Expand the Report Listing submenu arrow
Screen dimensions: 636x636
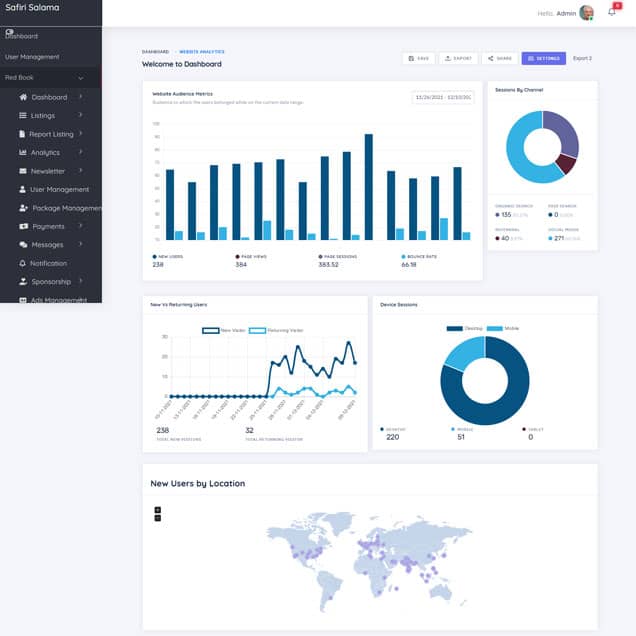coord(81,133)
